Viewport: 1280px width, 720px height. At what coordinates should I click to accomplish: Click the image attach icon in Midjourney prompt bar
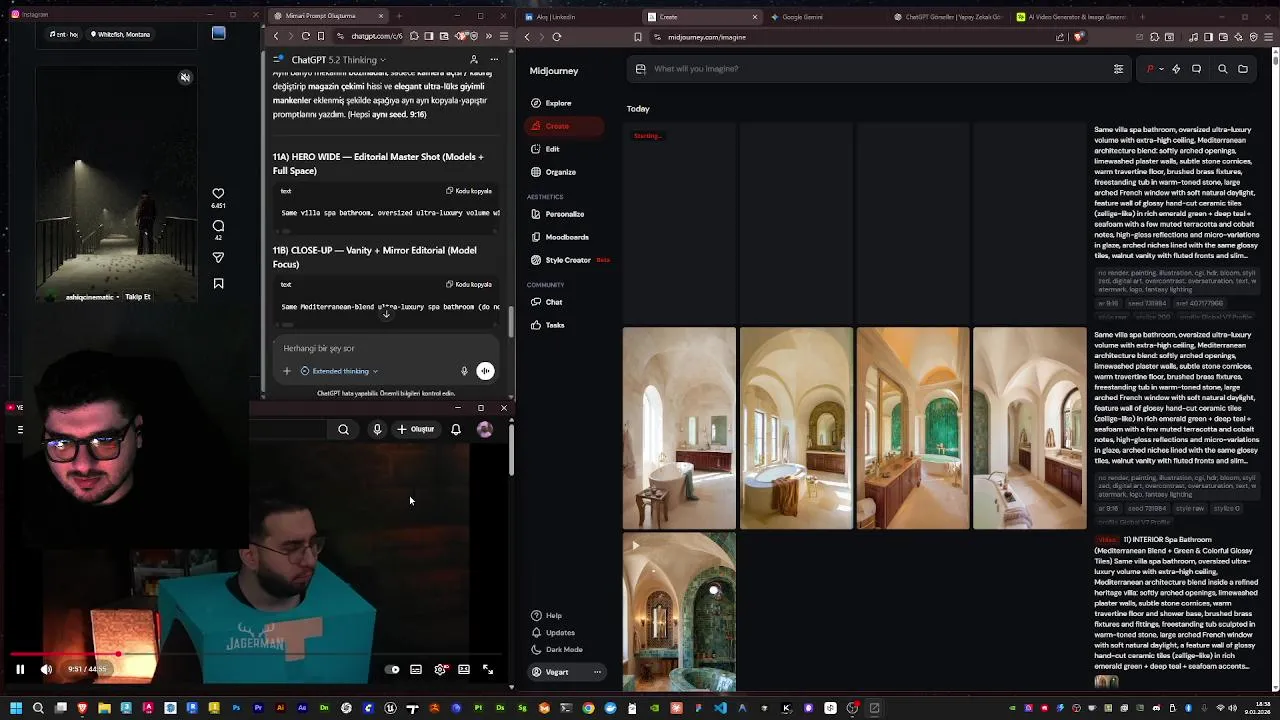click(641, 69)
